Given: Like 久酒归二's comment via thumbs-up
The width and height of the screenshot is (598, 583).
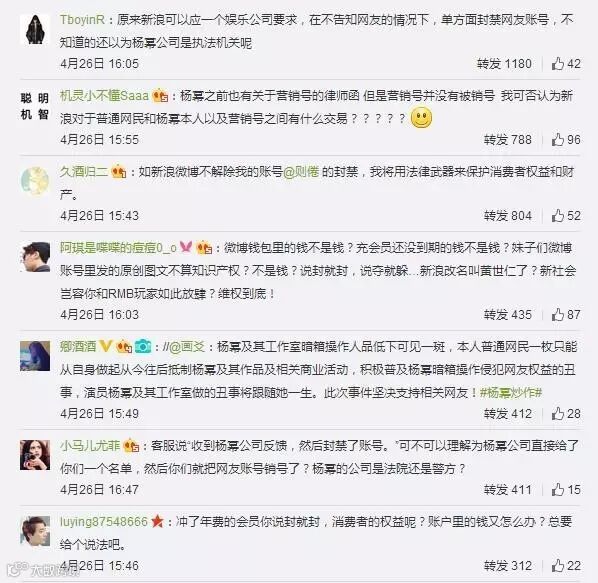Looking at the screenshot, I should coord(558,216).
